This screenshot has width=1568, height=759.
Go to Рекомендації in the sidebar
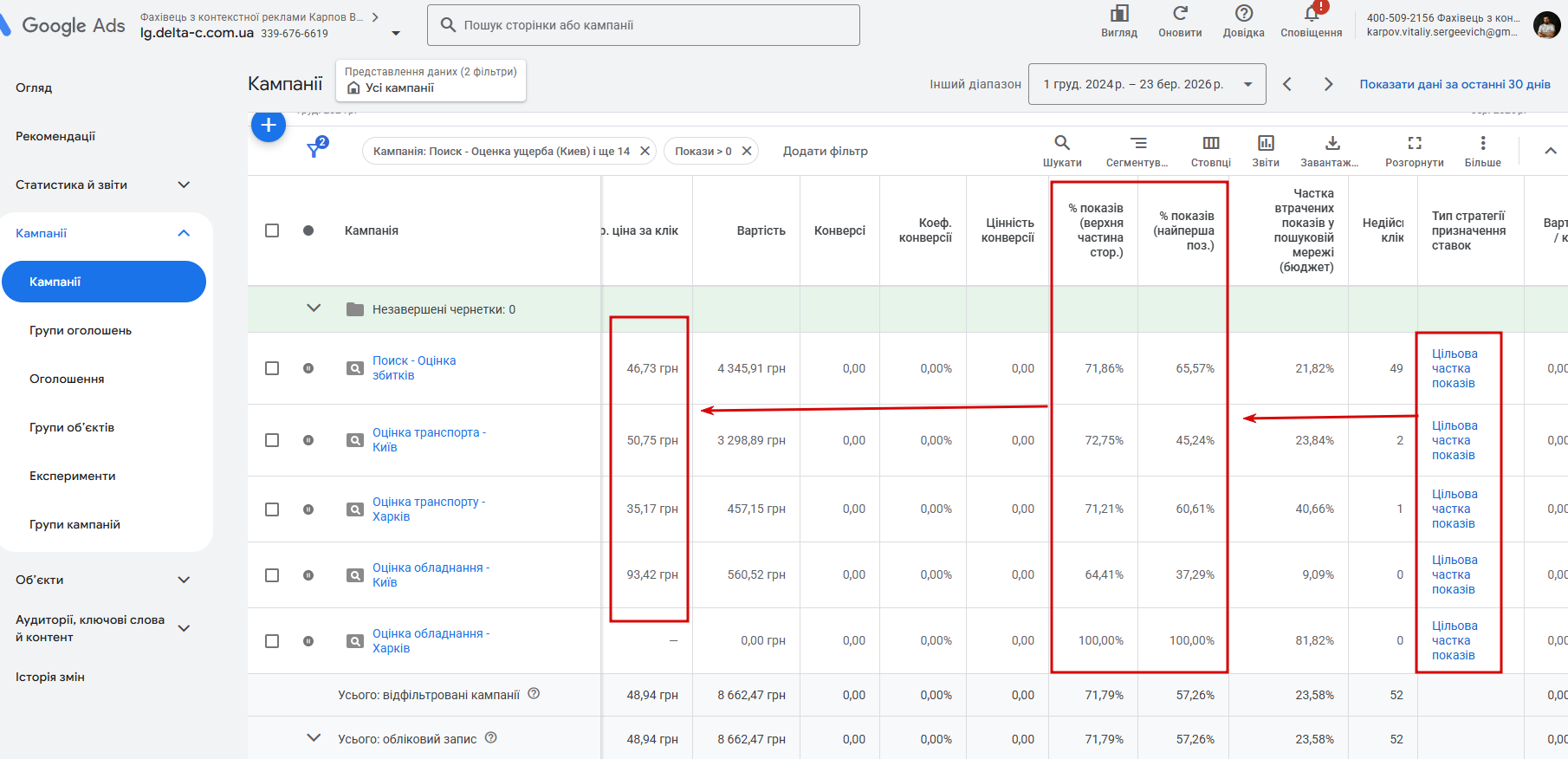(55, 136)
